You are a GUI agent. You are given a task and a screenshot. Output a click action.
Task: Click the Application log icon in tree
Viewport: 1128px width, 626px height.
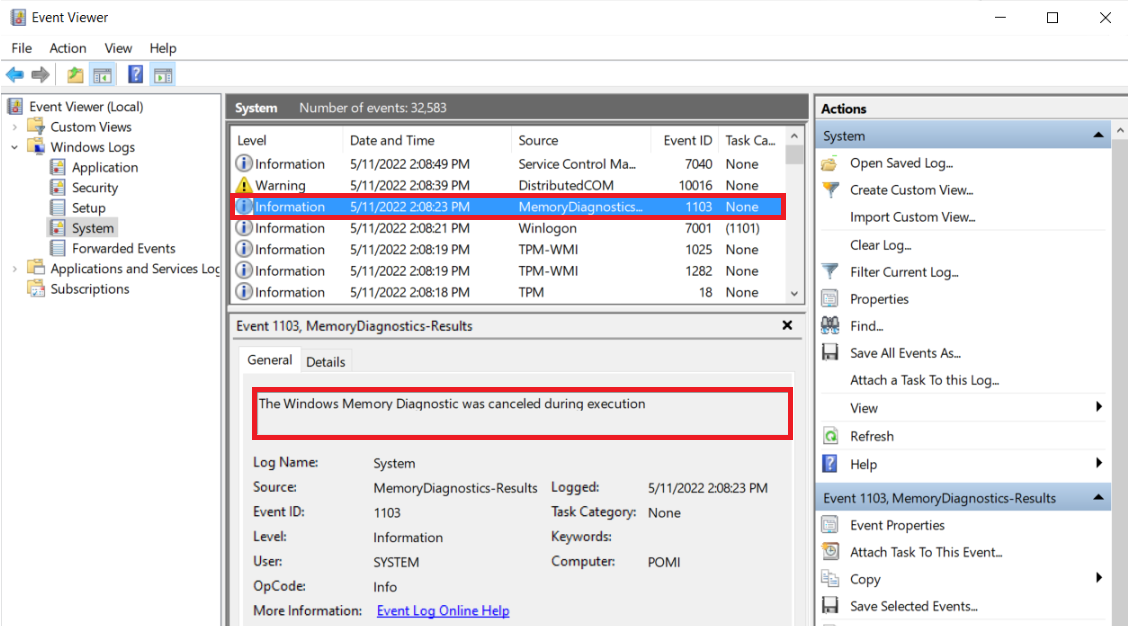pyautogui.click(x=58, y=167)
